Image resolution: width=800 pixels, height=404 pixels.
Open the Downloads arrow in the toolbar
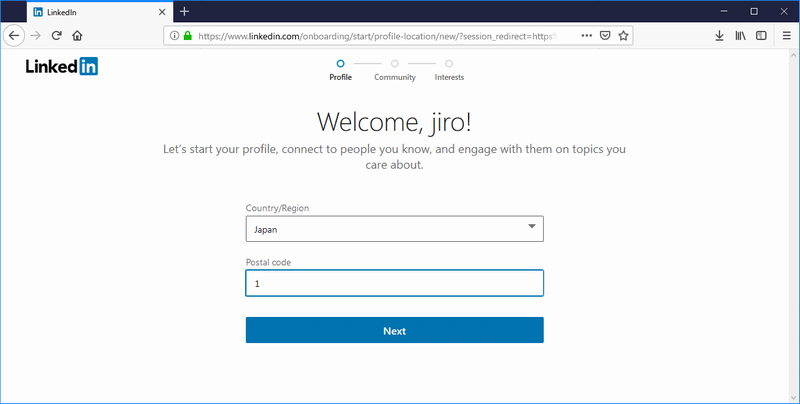point(719,36)
